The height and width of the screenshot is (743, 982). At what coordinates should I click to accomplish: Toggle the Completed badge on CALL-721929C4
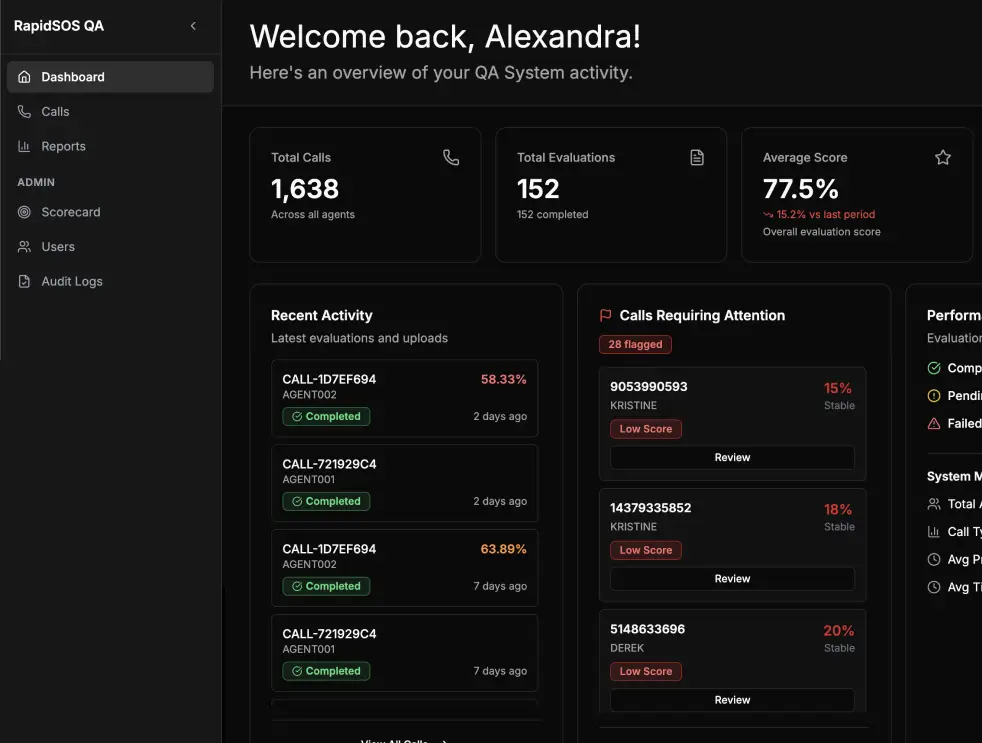pos(326,501)
